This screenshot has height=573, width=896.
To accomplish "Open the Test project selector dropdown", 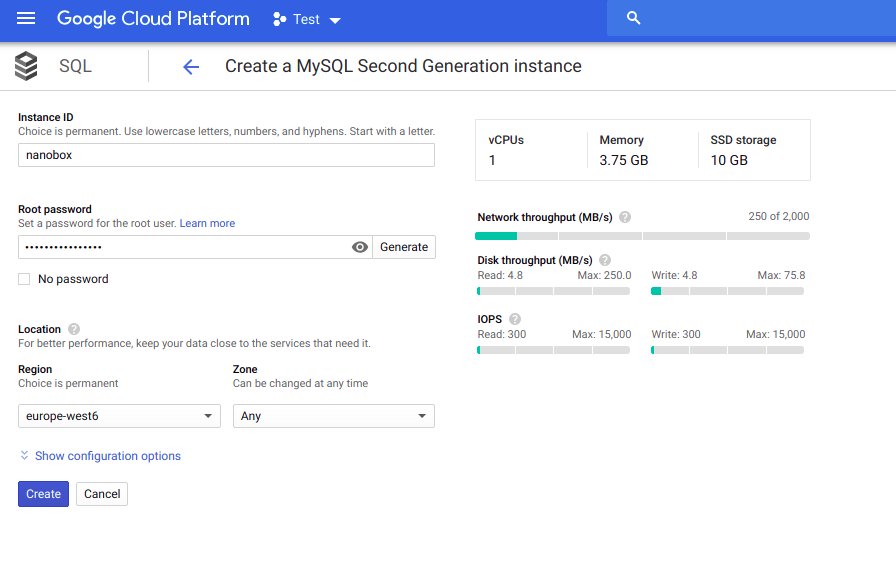I will (x=306, y=20).
